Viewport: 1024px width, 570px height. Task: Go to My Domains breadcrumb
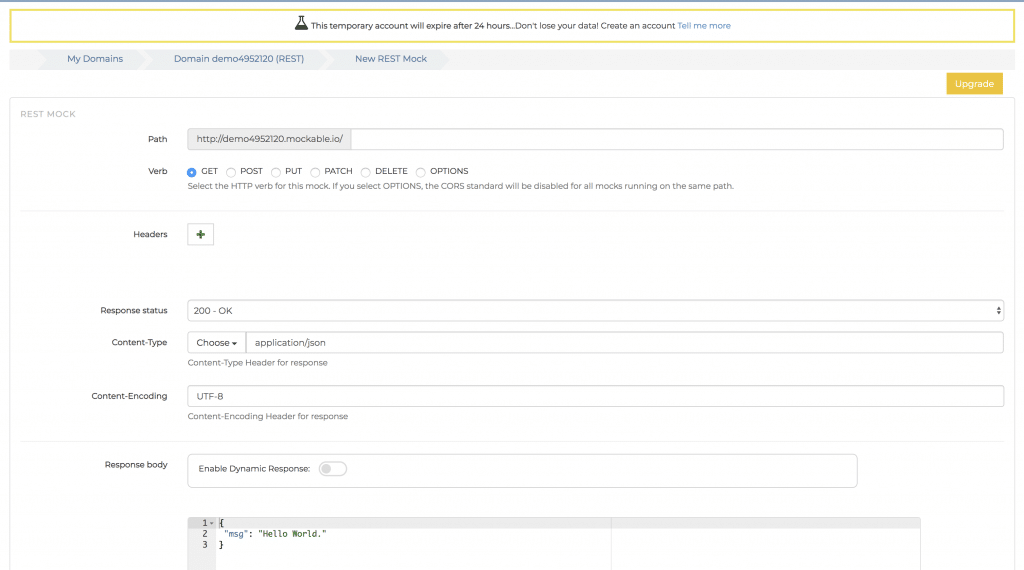(x=95, y=59)
